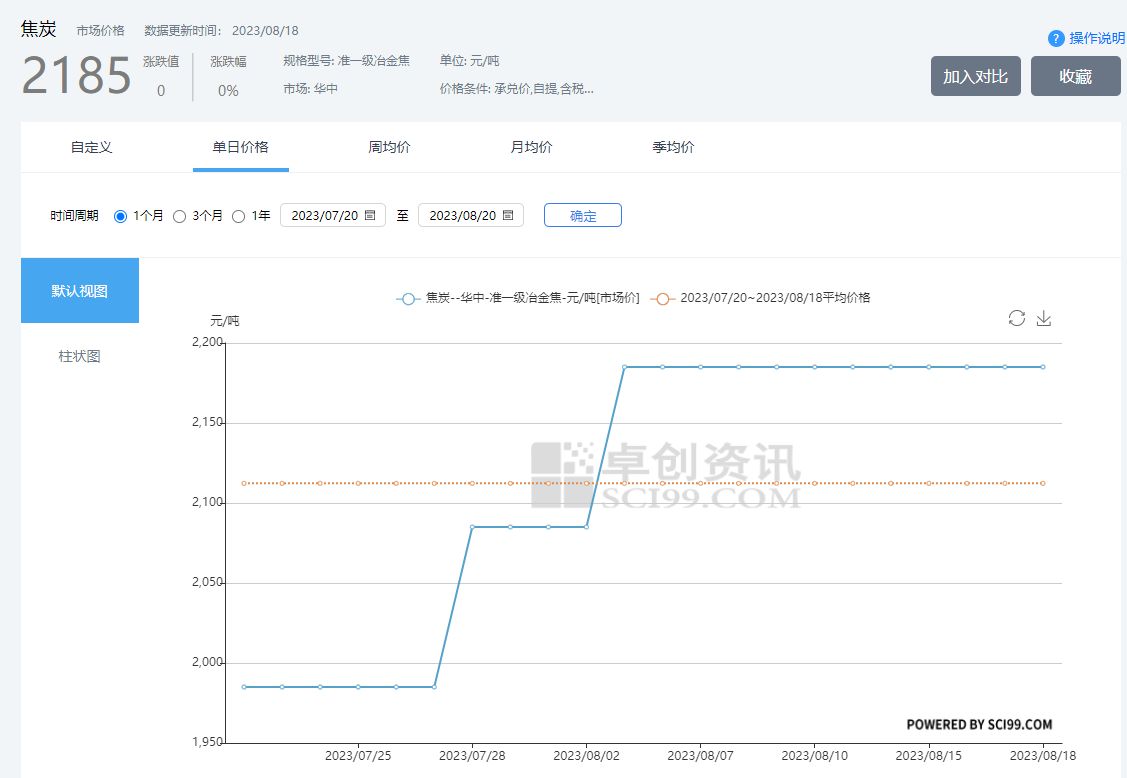Viewport: 1127px width, 778px height.
Task: Switch to the 月均价 tab
Action: pyautogui.click(x=530, y=146)
